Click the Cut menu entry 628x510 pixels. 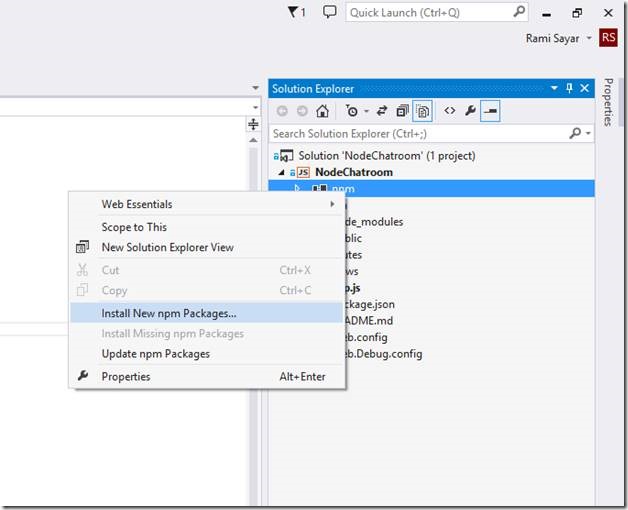[x=207, y=270]
